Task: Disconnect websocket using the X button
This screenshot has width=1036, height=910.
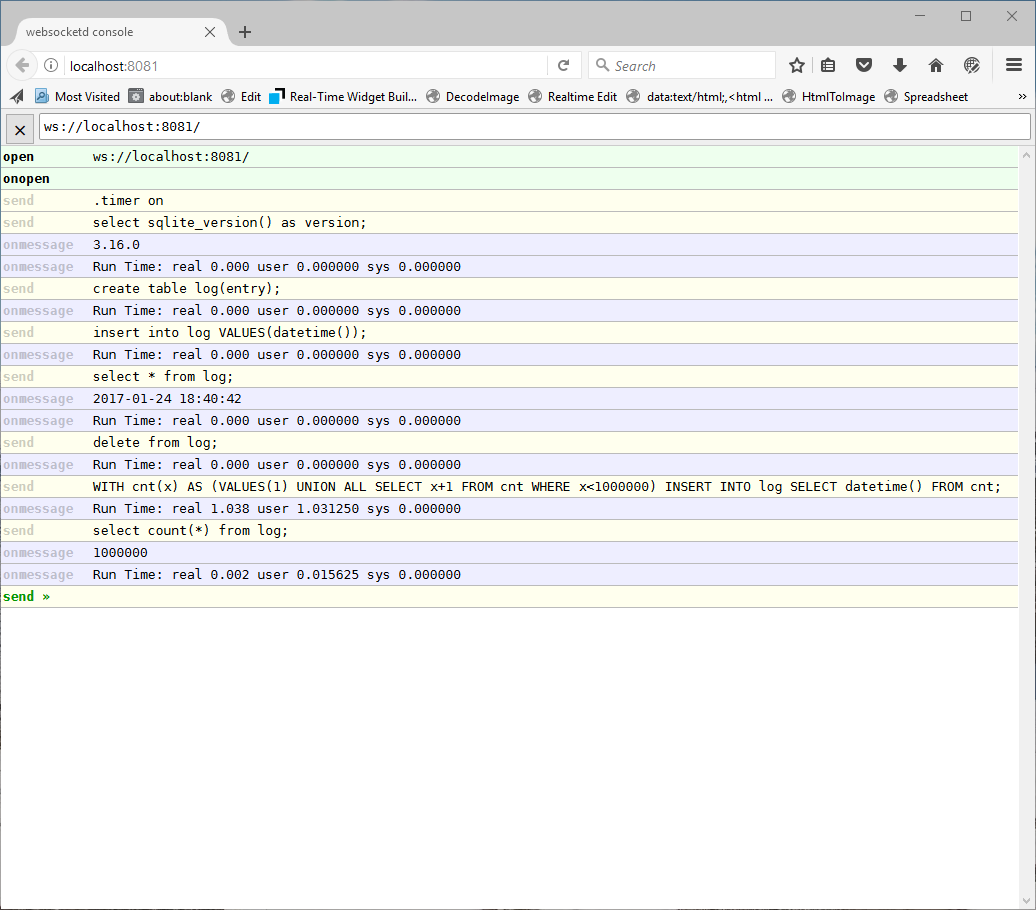Action: [x=20, y=129]
